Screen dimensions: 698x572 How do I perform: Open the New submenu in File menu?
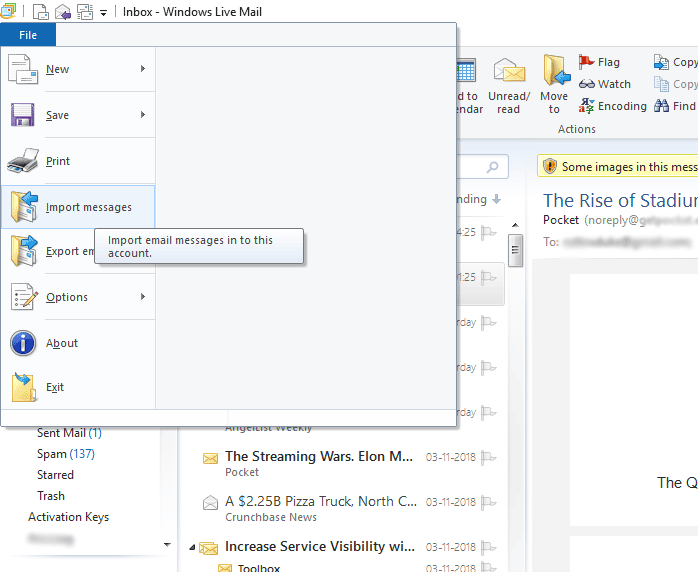[78, 69]
